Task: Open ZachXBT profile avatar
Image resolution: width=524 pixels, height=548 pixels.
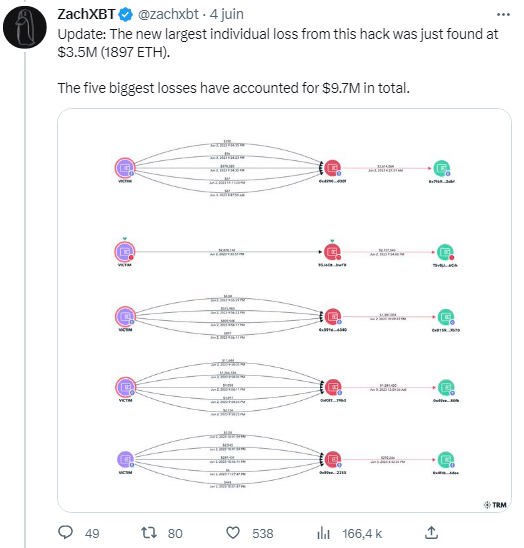Action: click(x=25, y=27)
